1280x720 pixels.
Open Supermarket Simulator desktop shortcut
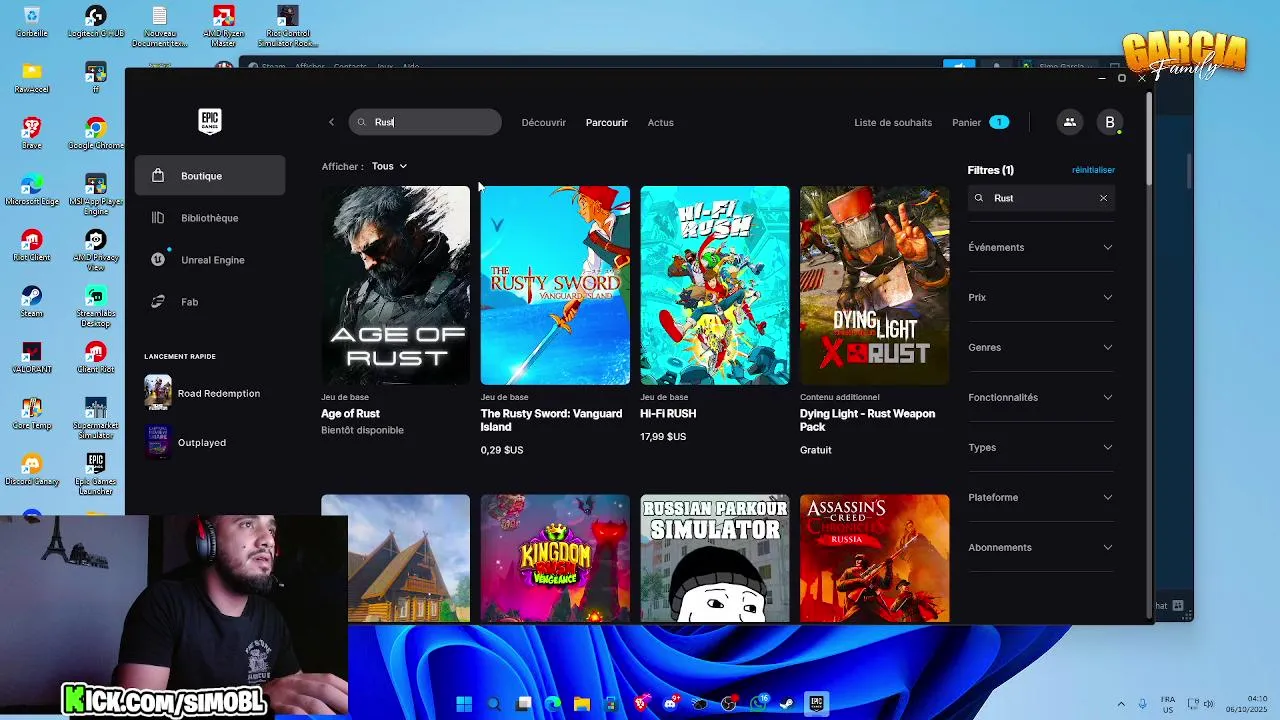tap(96, 418)
